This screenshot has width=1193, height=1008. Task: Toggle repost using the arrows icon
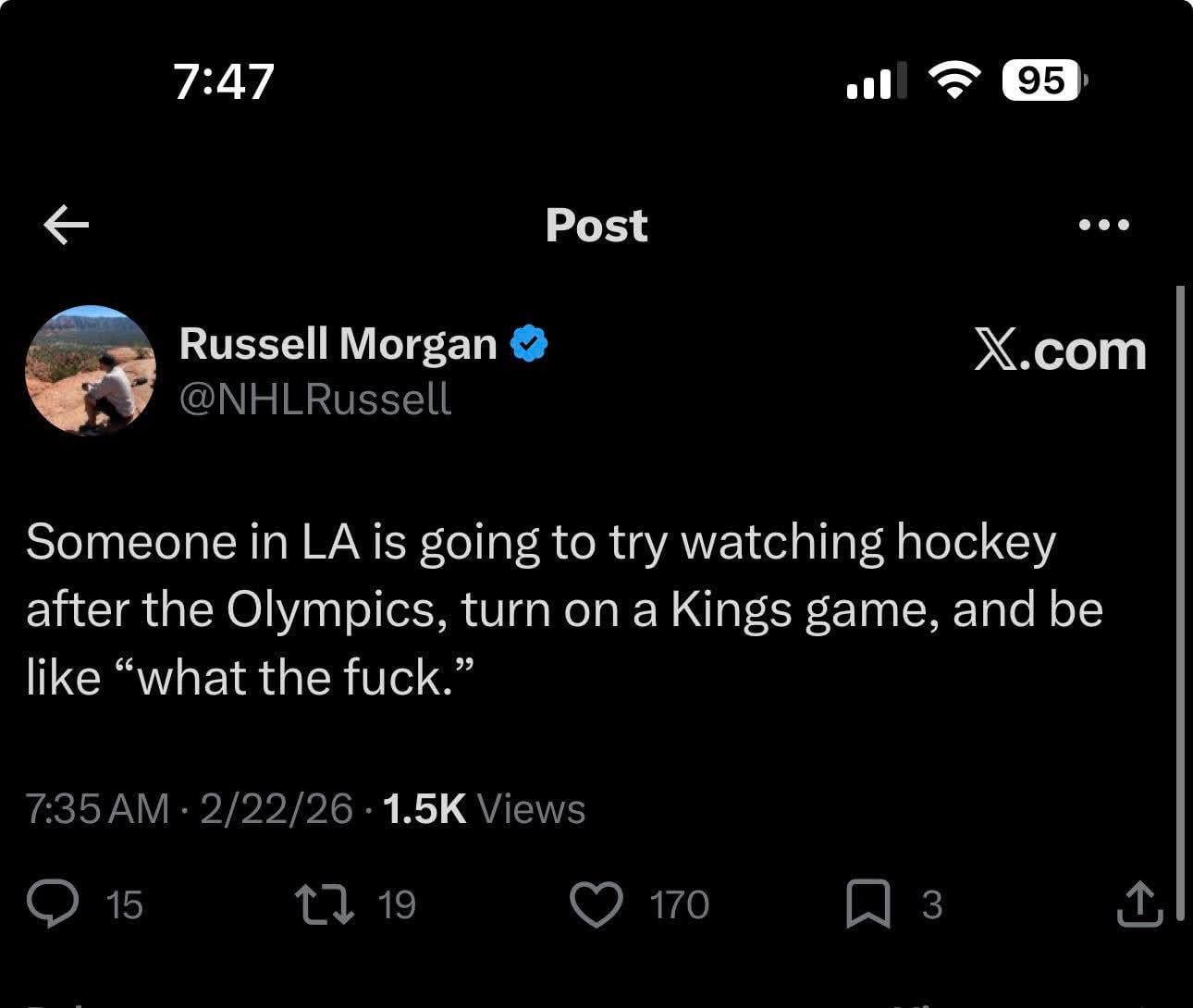point(324,904)
